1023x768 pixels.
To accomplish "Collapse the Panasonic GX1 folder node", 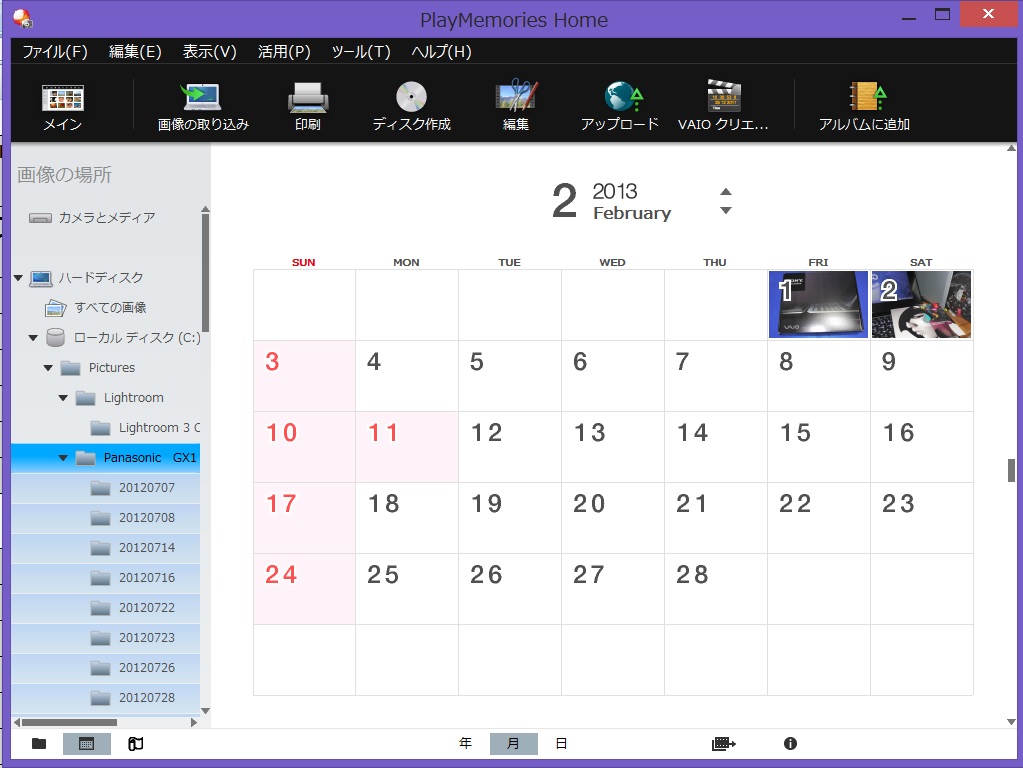I will tap(63, 458).
